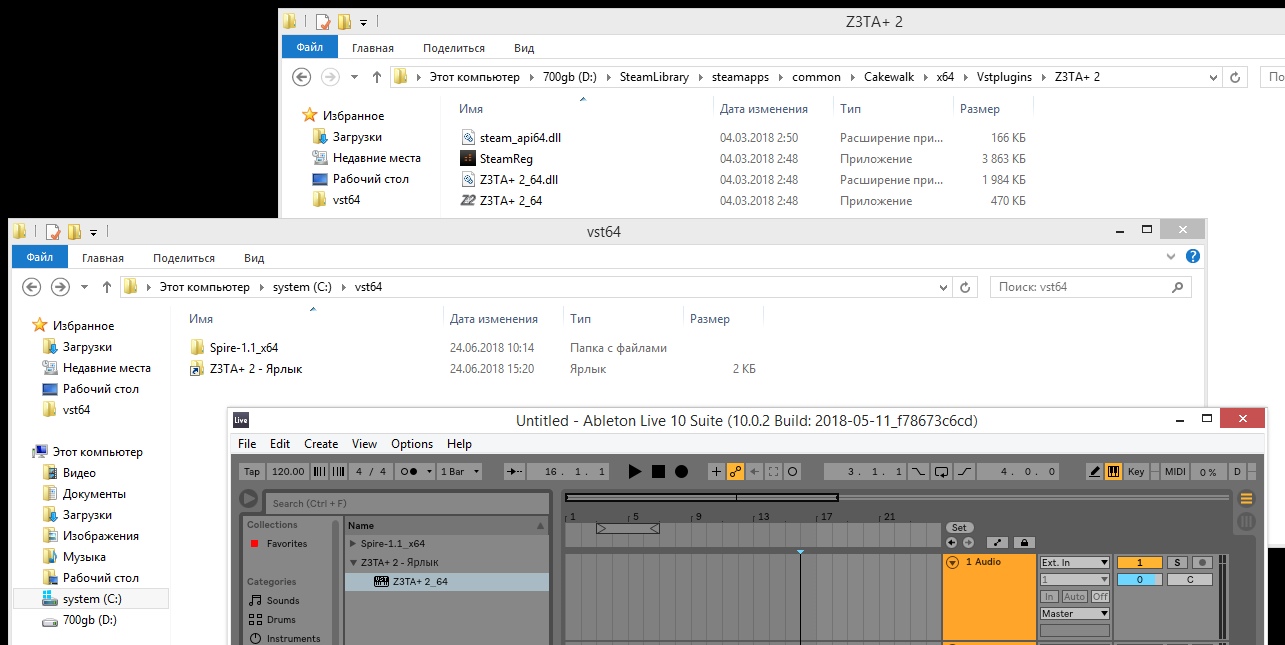Collapse the Z3TA+ 2 - Ярлык browser folder
The width and height of the screenshot is (1285, 645).
[352, 563]
